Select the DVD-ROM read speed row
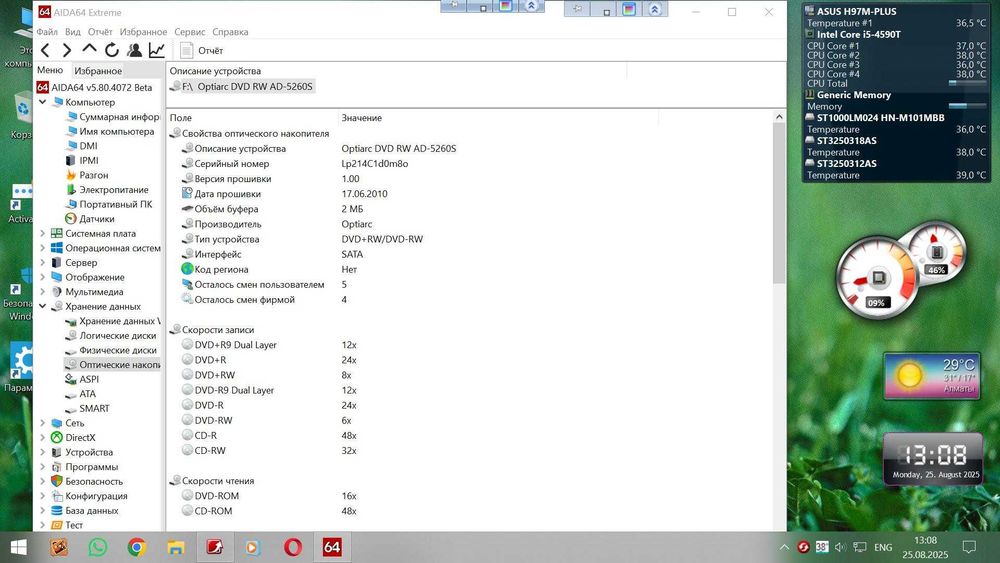The height and width of the screenshot is (563, 1000). click(x=270, y=496)
